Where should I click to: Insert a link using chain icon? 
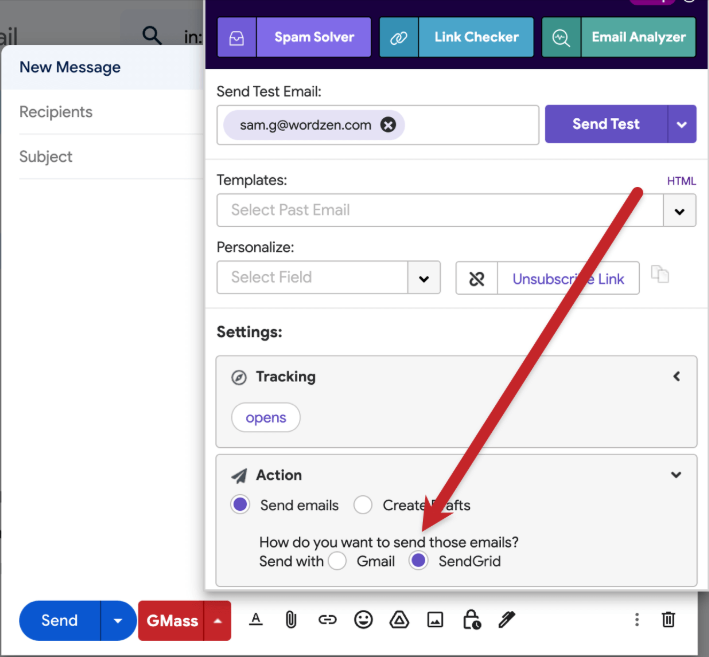click(x=327, y=619)
